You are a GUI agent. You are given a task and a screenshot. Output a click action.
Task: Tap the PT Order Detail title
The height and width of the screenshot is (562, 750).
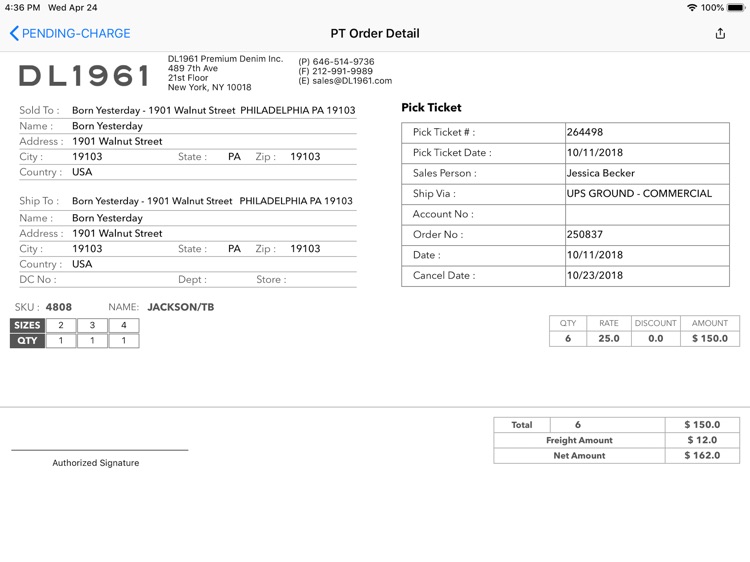tap(375, 33)
